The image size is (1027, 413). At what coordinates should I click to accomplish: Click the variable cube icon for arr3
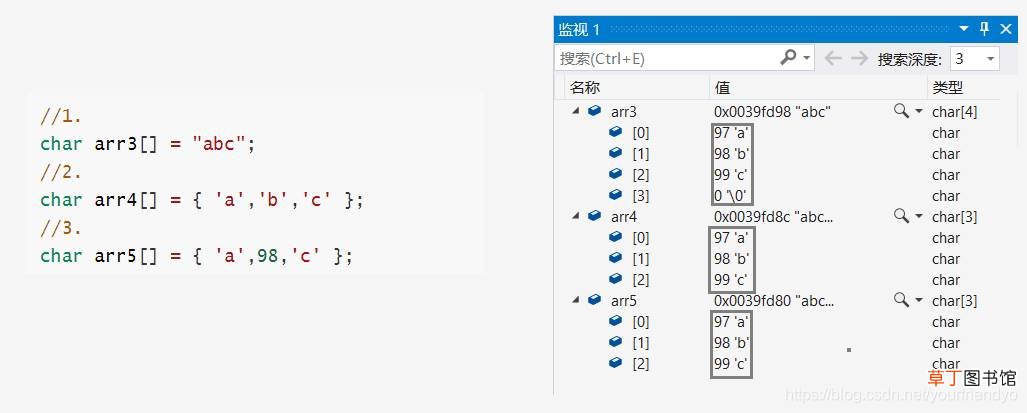[595, 111]
